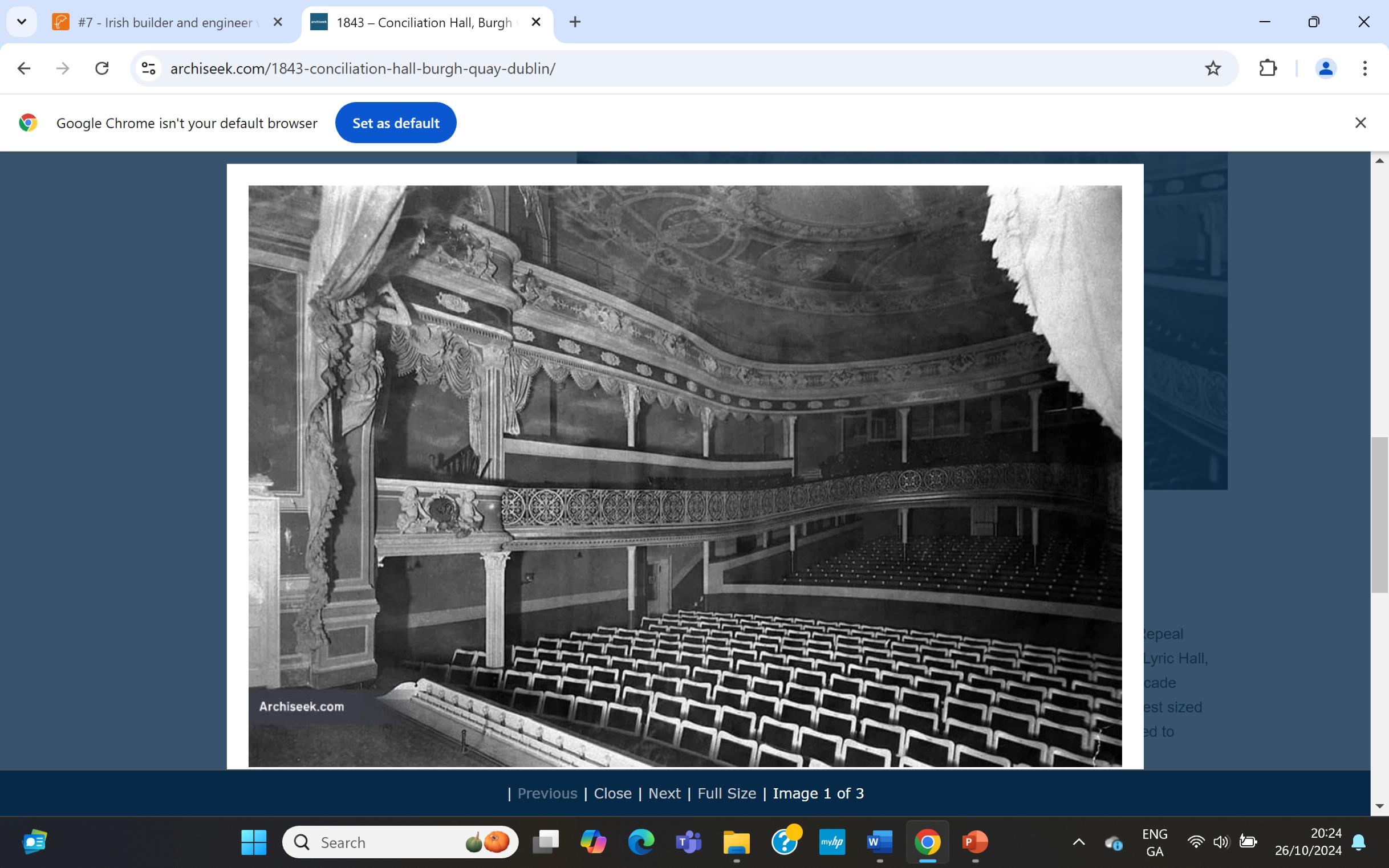This screenshot has width=1389, height=868.
Task: Click the page vertical scrollbar thumb
Action: [1379, 515]
